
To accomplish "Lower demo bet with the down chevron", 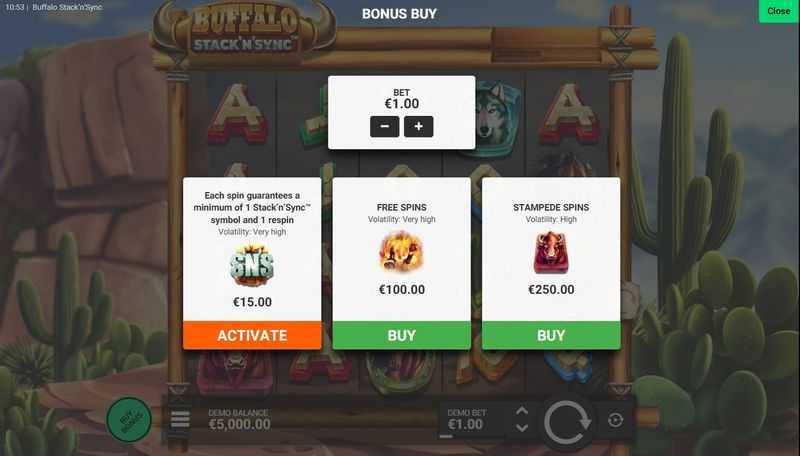I will [522, 428].
